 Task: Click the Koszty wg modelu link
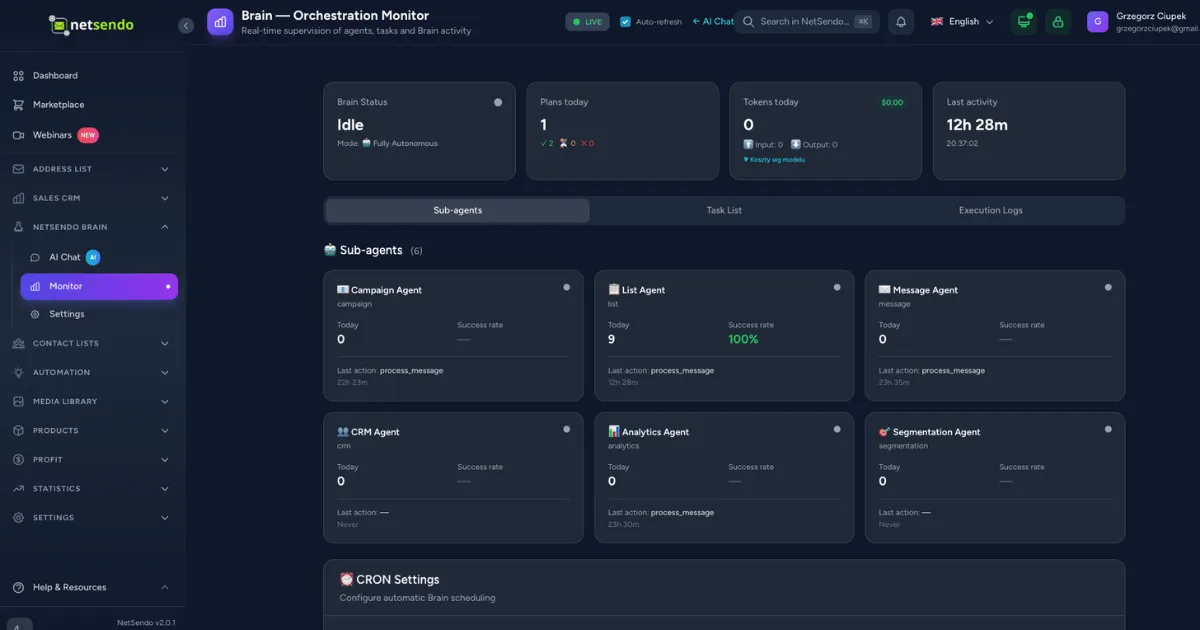pos(774,160)
